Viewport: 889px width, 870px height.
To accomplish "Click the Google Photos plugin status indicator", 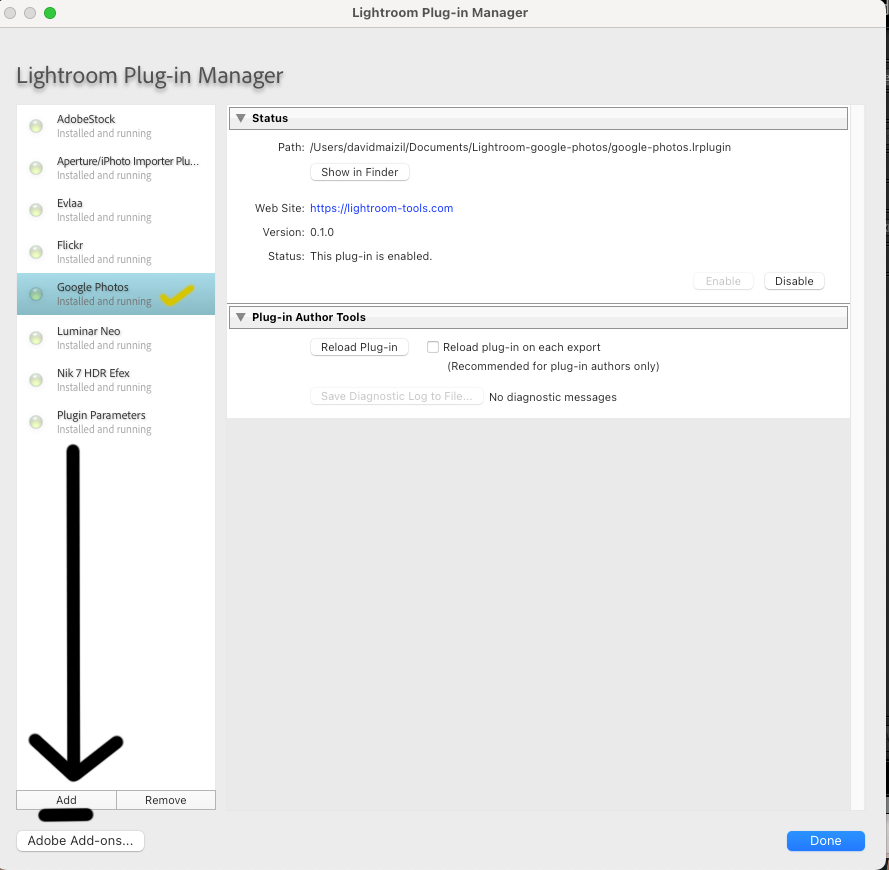I will [x=35, y=294].
